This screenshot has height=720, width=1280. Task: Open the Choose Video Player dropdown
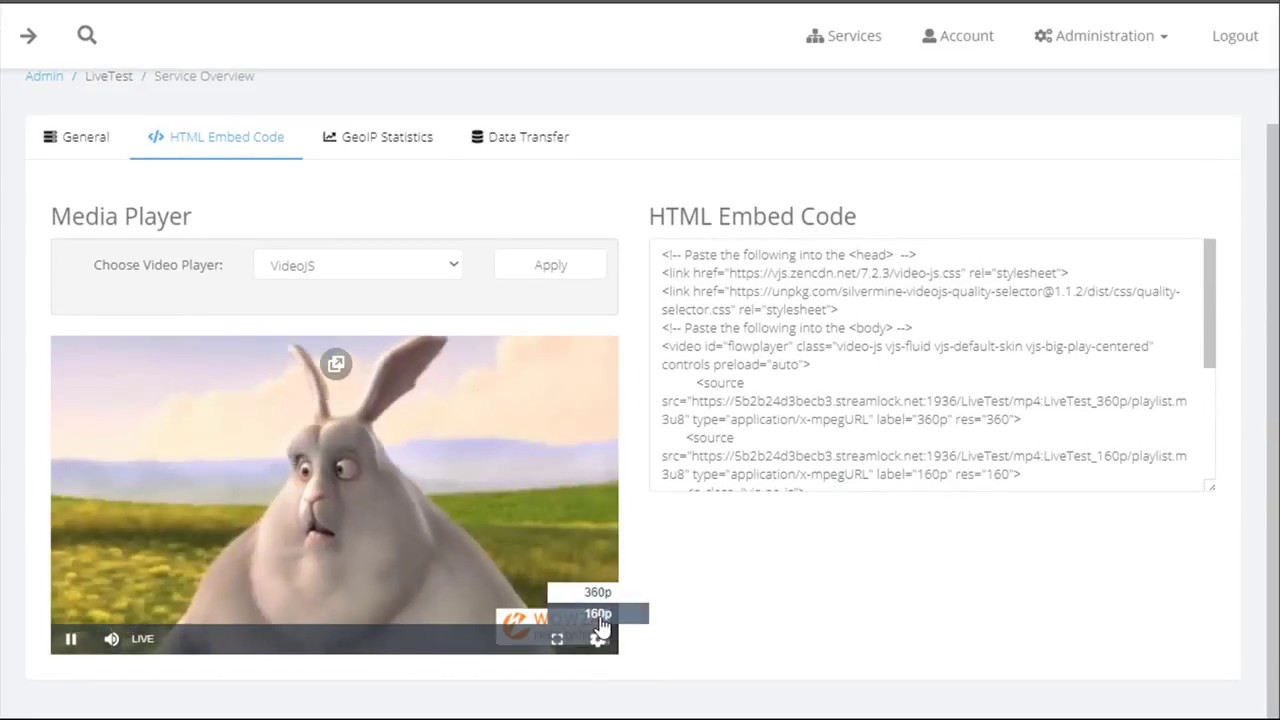pos(358,265)
